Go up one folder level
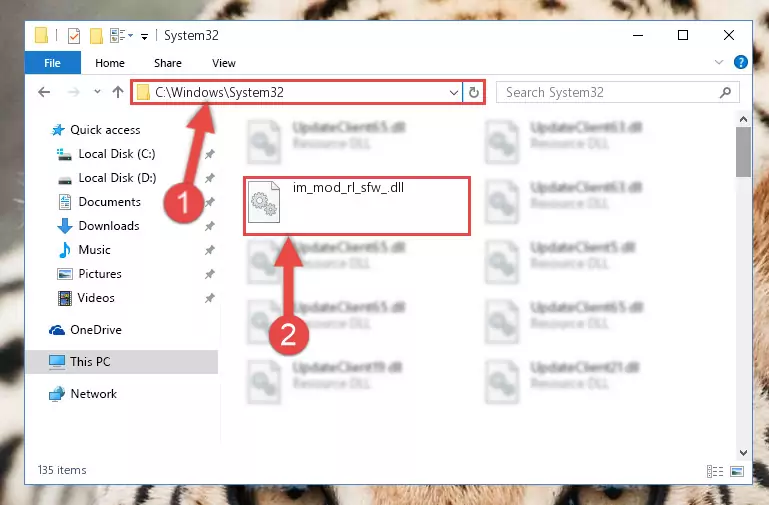 [x=118, y=92]
